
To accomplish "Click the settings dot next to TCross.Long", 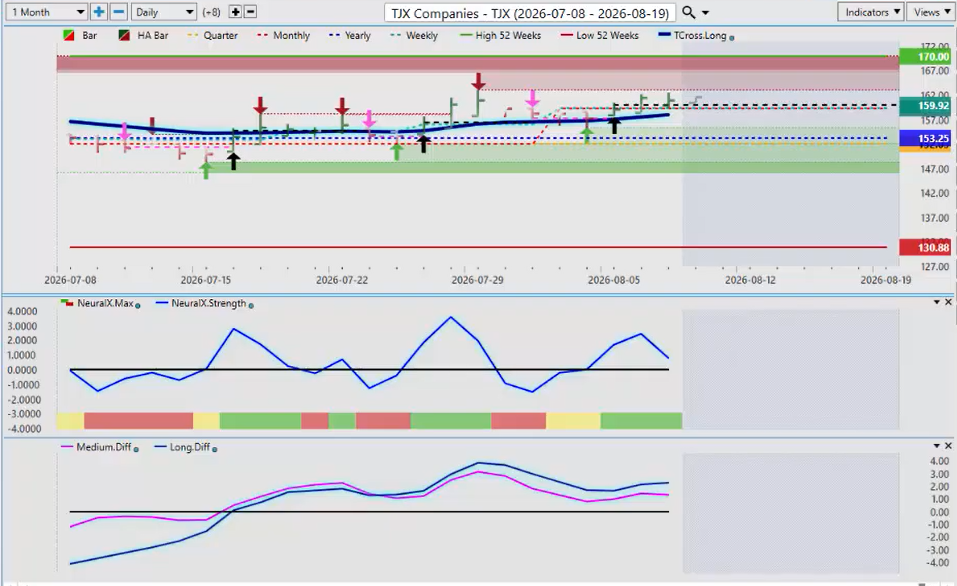I will (x=732, y=38).
